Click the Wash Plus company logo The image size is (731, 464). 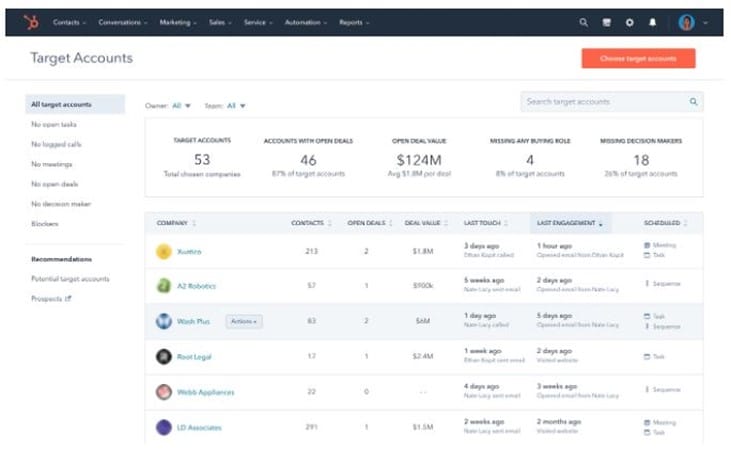coord(164,321)
